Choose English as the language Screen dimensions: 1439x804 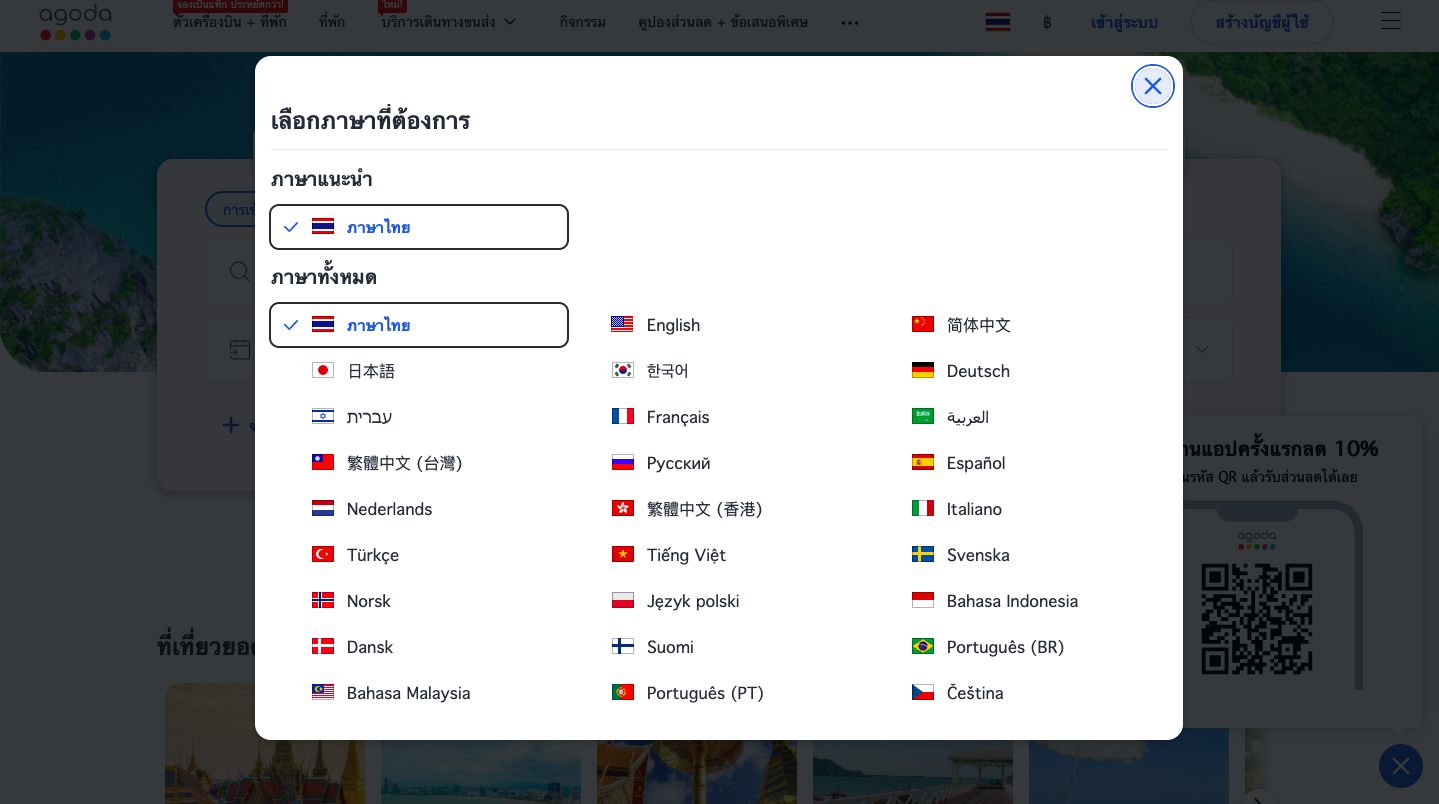pyautogui.click(x=672, y=325)
